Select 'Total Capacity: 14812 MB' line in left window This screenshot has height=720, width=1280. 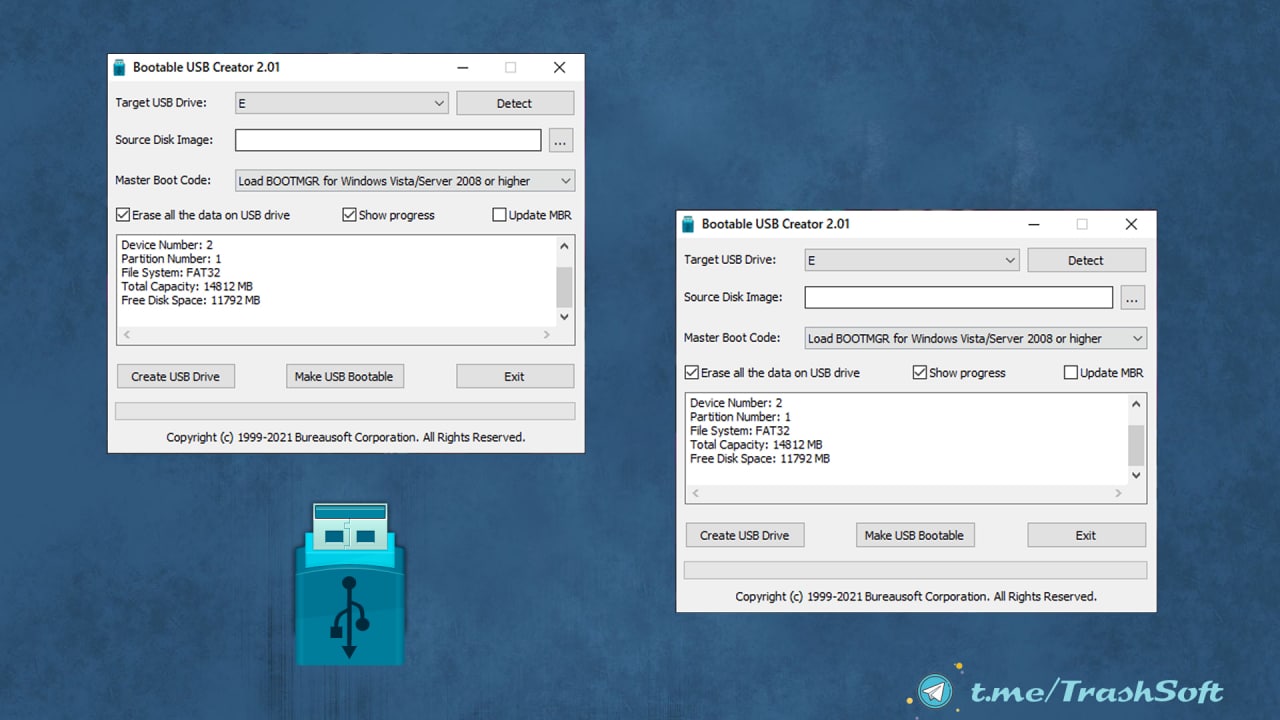(187, 287)
